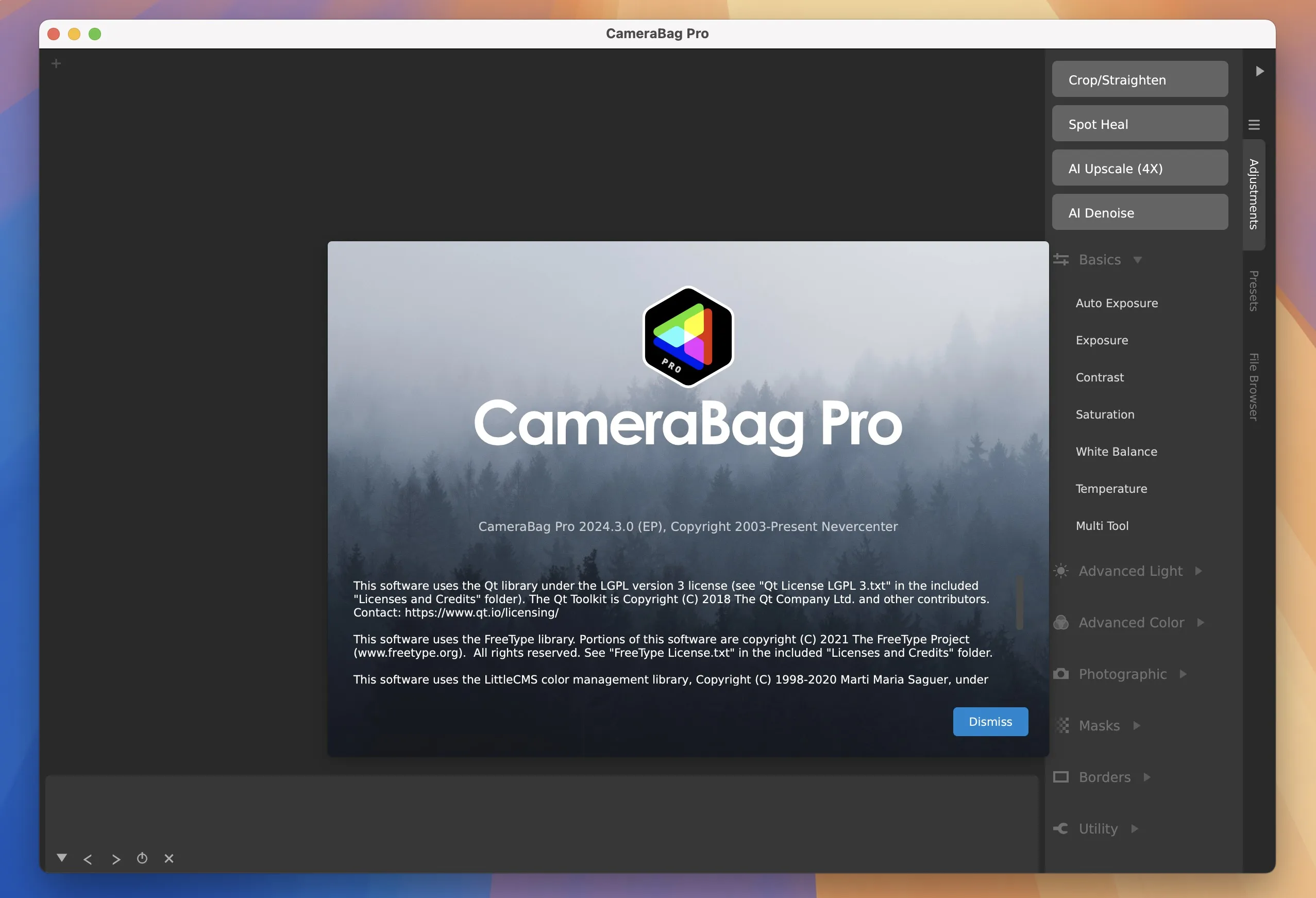Screen dimensions: 1316x898
Task: Click the Basics section label
Action: tap(1100, 259)
